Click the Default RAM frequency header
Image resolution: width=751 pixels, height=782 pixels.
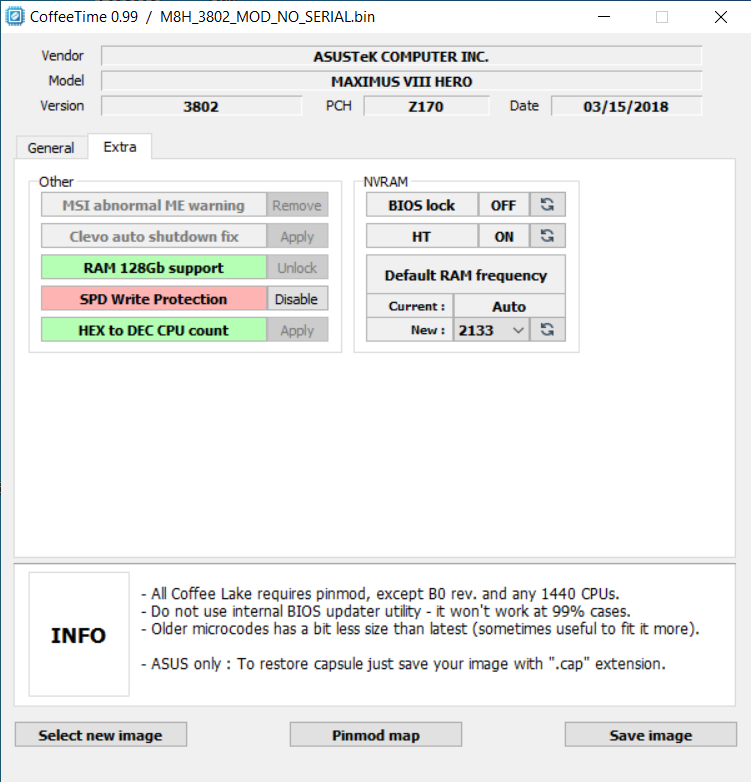click(466, 274)
